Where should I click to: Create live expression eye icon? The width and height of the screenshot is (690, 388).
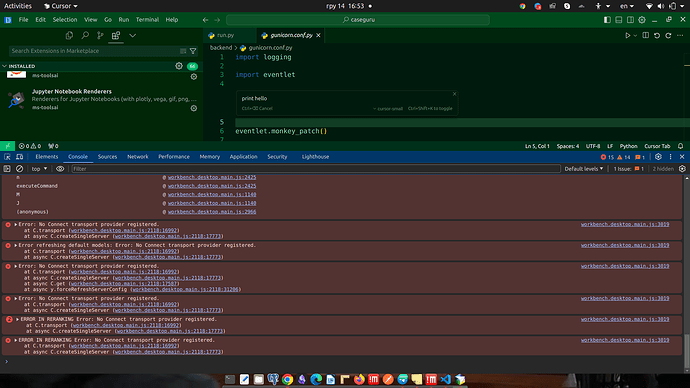[60, 169]
